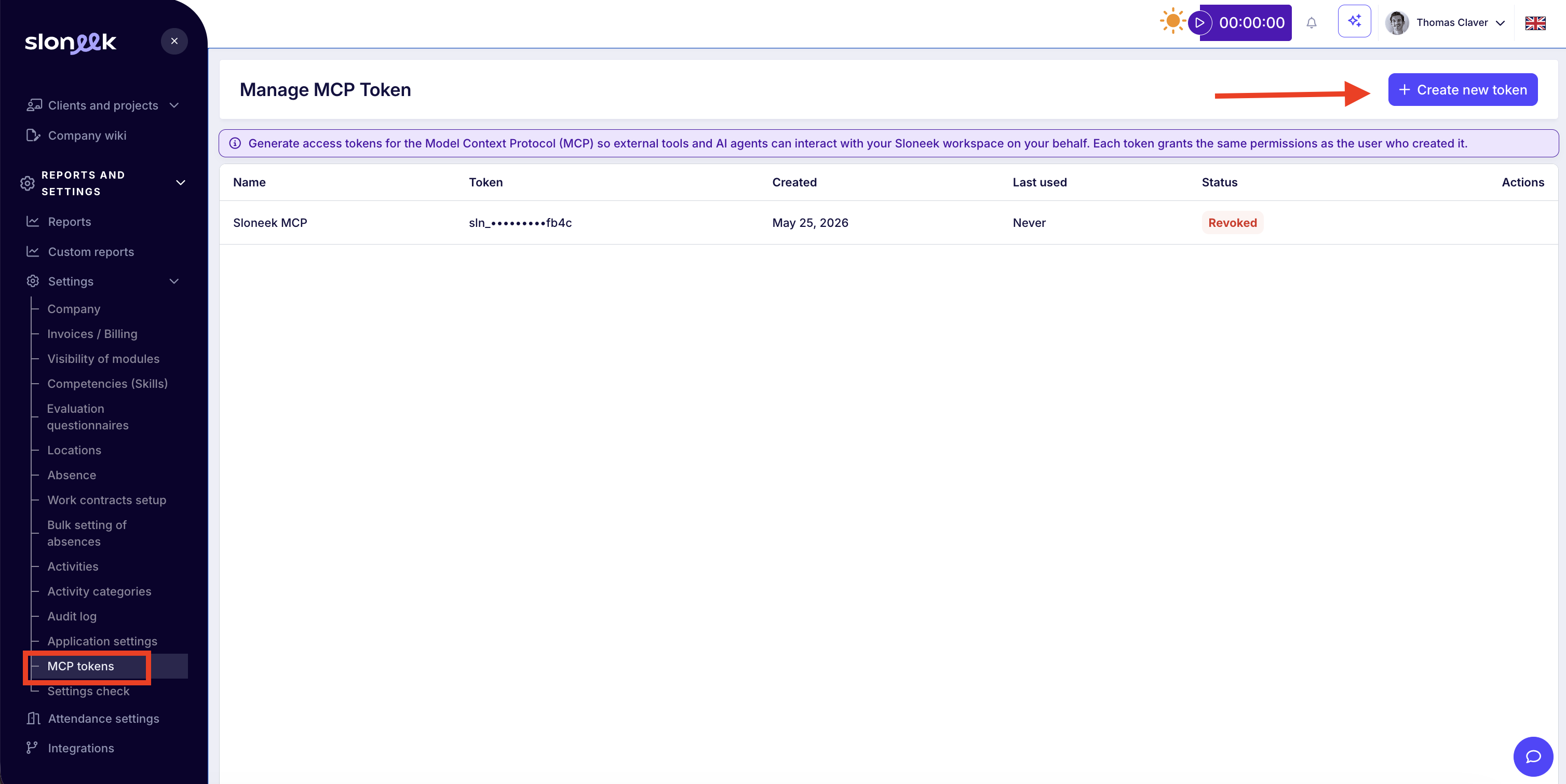Change language via the UK flag
Image resolution: width=1566 pixels, height=784 pixels.
(1535, 23)
